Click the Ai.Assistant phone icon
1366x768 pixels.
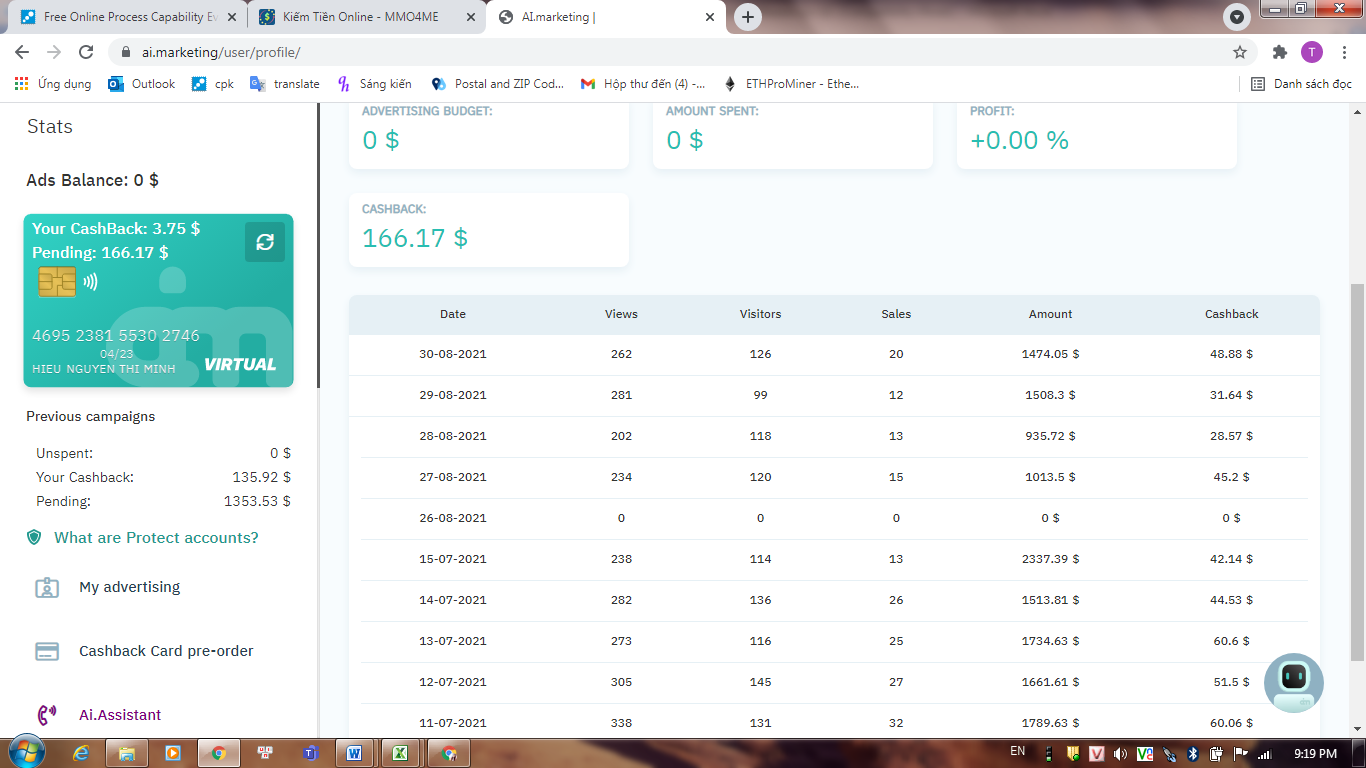[x=47, y=715]
